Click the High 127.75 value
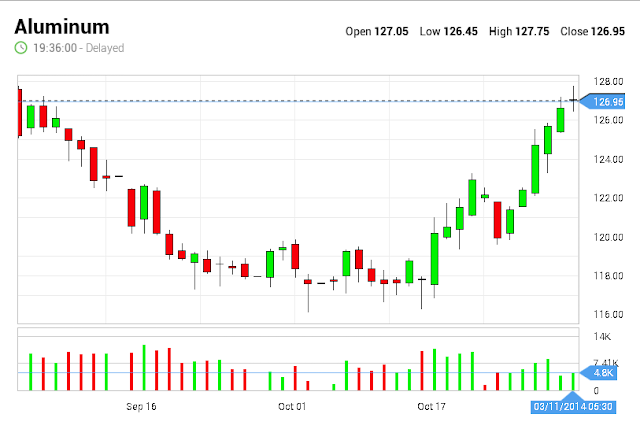Image resolution: width=640 pixels, height=425 pixels. coord(519,31)
